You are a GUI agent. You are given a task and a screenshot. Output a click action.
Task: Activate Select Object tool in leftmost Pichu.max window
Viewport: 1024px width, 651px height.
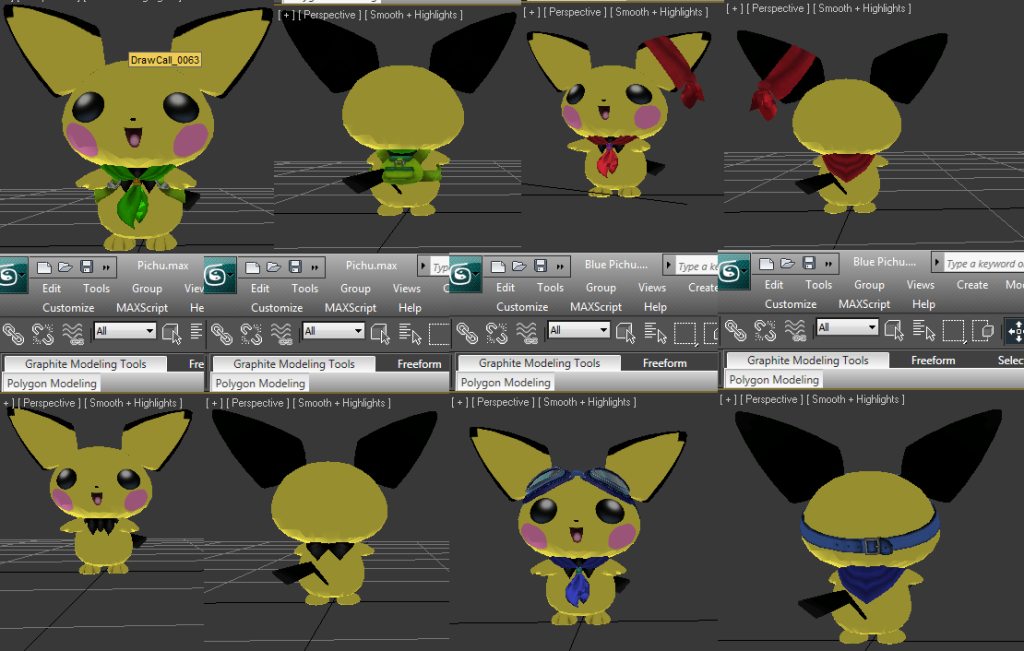[x=172, y=334]
